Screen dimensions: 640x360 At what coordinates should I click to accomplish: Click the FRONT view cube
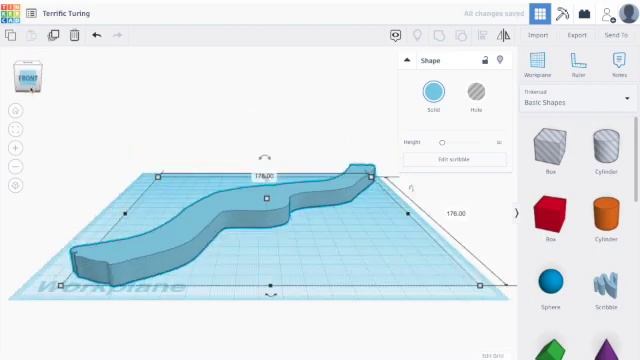click(x=28, y=77)
